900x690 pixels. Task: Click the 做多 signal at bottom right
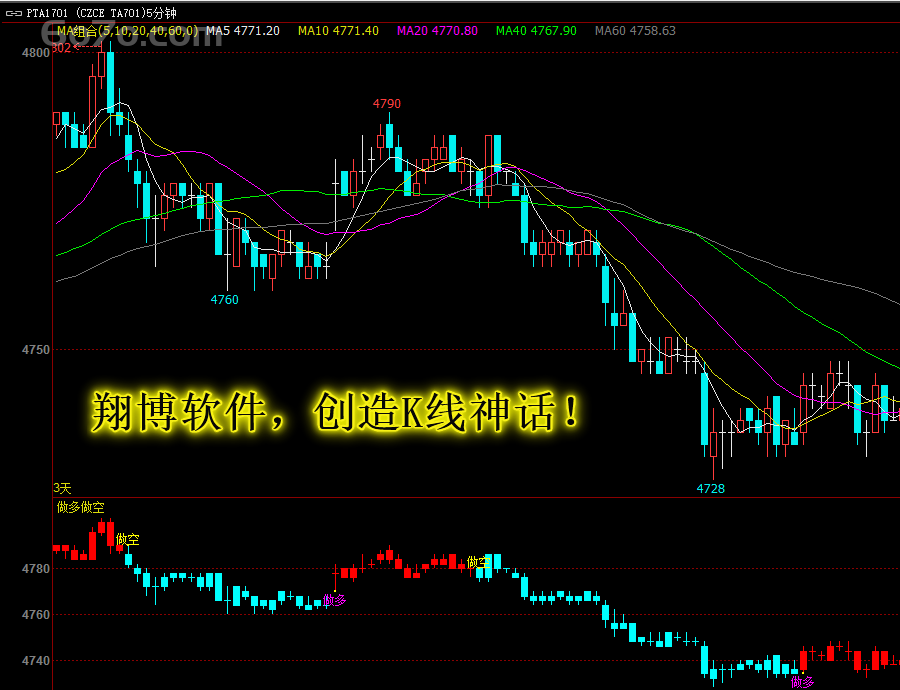pos(802,682)
